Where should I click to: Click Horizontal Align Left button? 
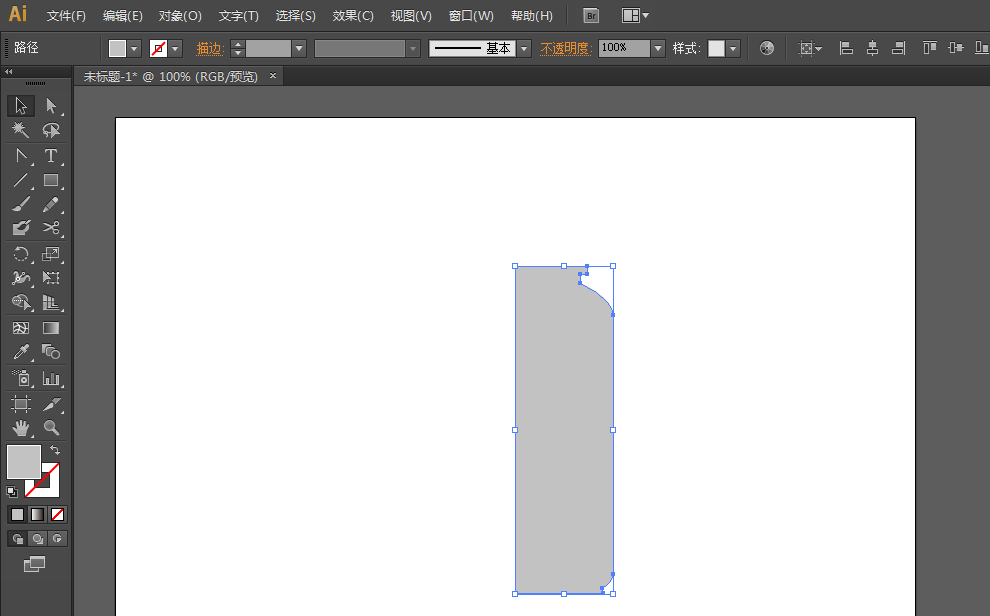(846, 48)
